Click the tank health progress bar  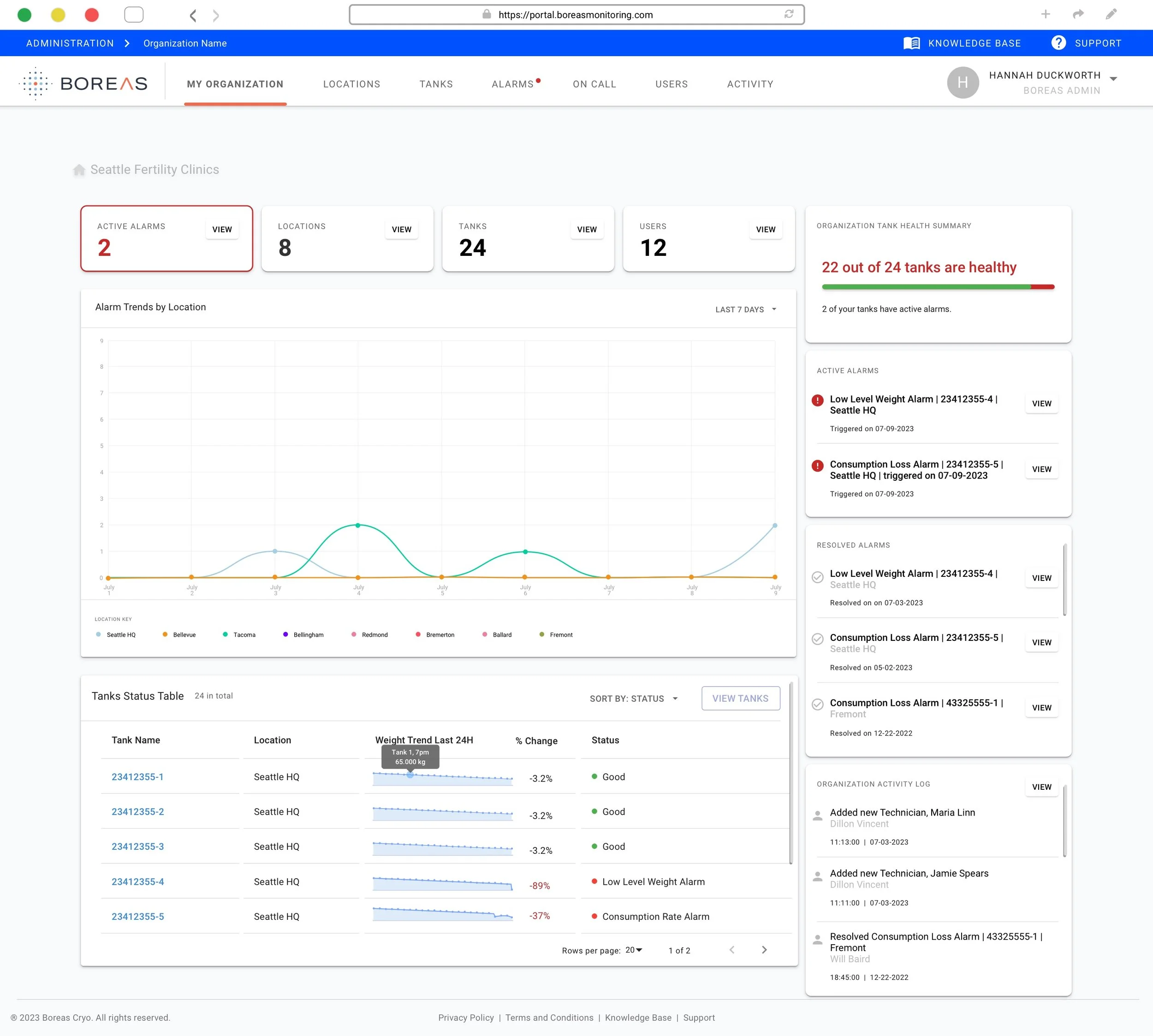click(937, 287)
